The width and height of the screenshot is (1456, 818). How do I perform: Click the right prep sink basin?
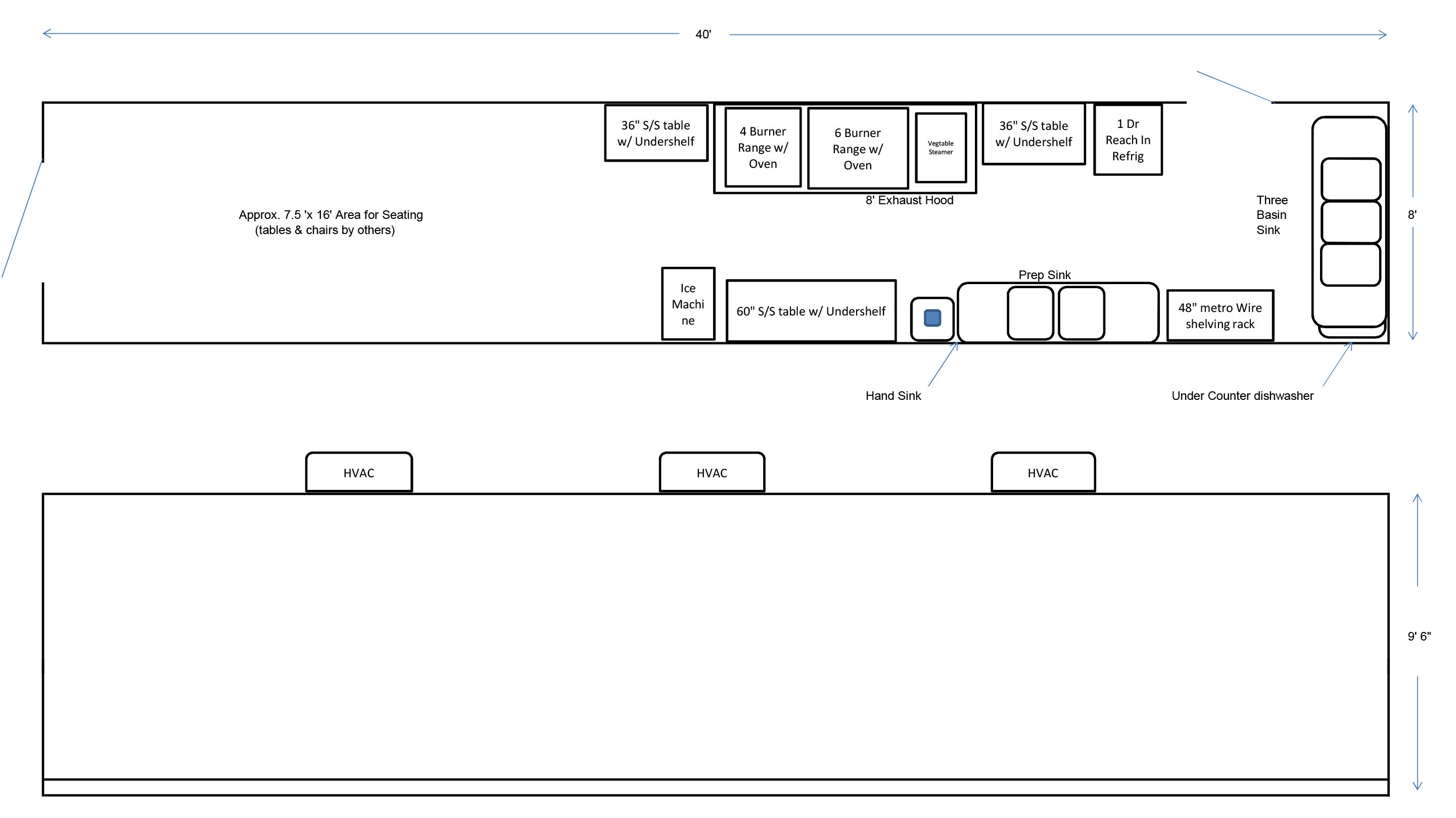click(x=1081, y=313)
